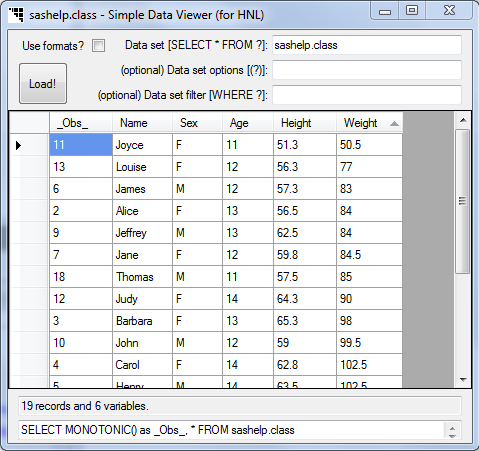This screenshot has width=479, height=451.
Task: Toggle the Use formats checkbox
Action: click(x=98, y=46)
